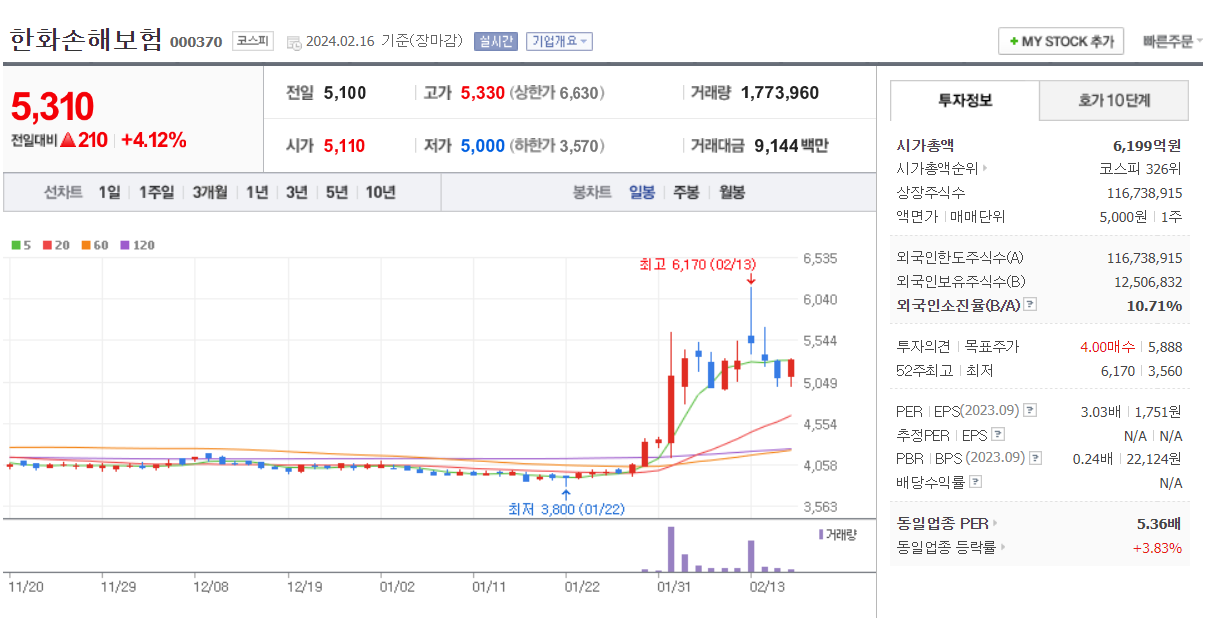Click the 실시간 badge

[x=496, y=41]
